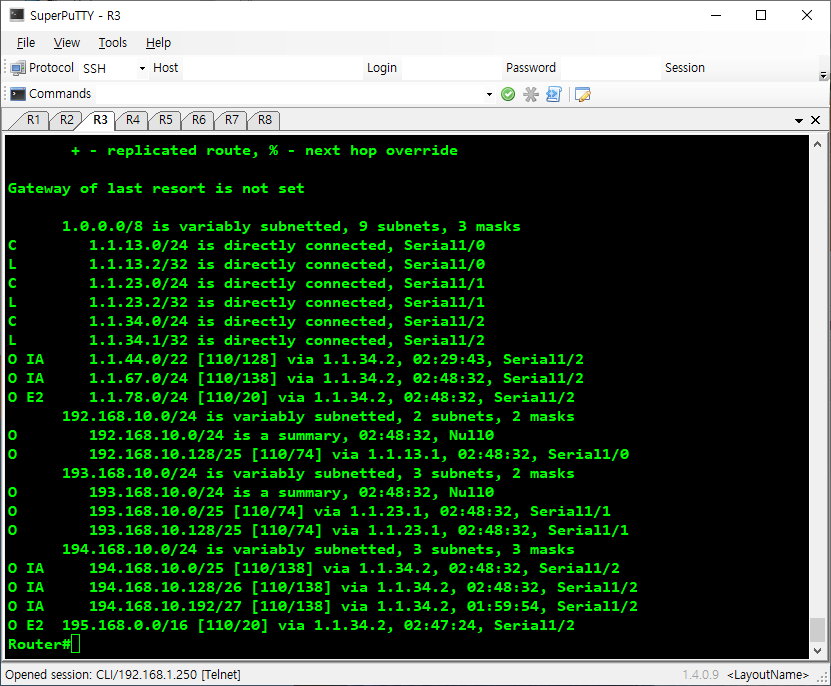
Task: Click the LayoutName status bar label
Action: click(768, 675)
